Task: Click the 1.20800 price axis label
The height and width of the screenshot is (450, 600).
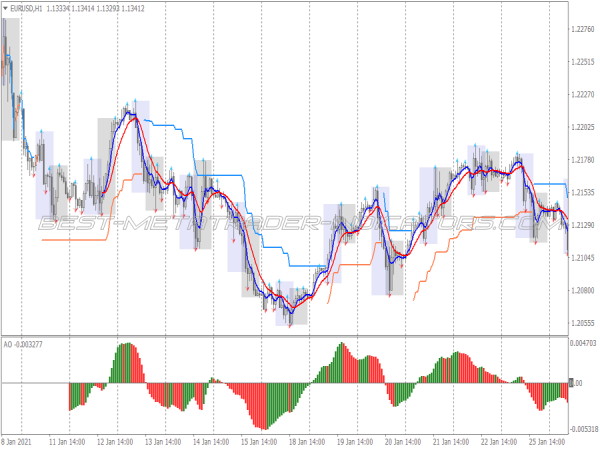Action: [583, 290]
